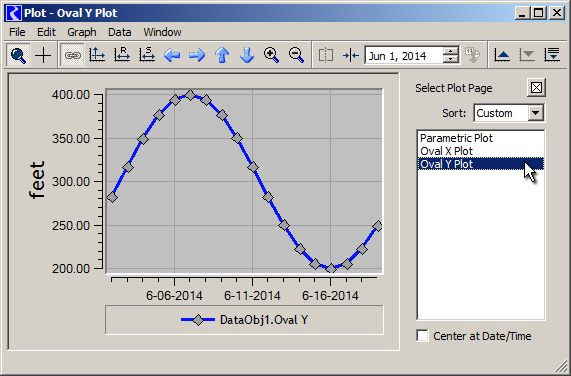Enable the Center at Date/Time checkbox
This screenshot has width=571, height=376.
pyautogui.click(x=422, y=336)
